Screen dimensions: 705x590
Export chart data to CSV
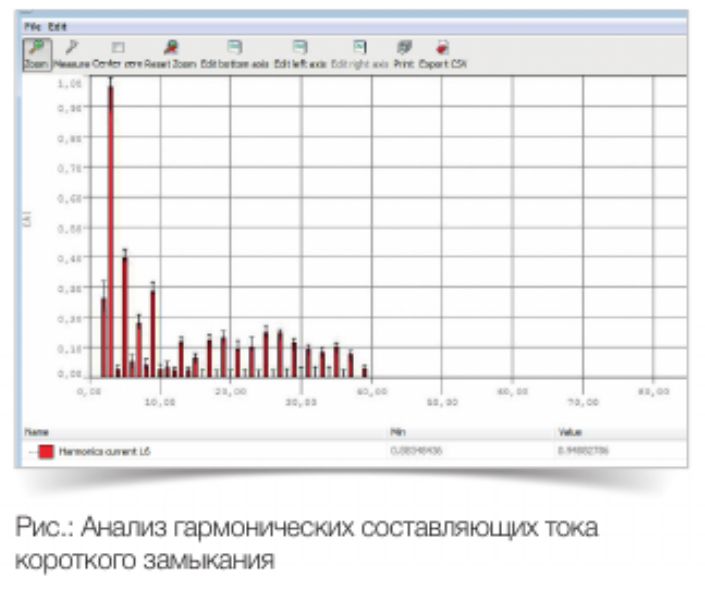click(442, 53)
